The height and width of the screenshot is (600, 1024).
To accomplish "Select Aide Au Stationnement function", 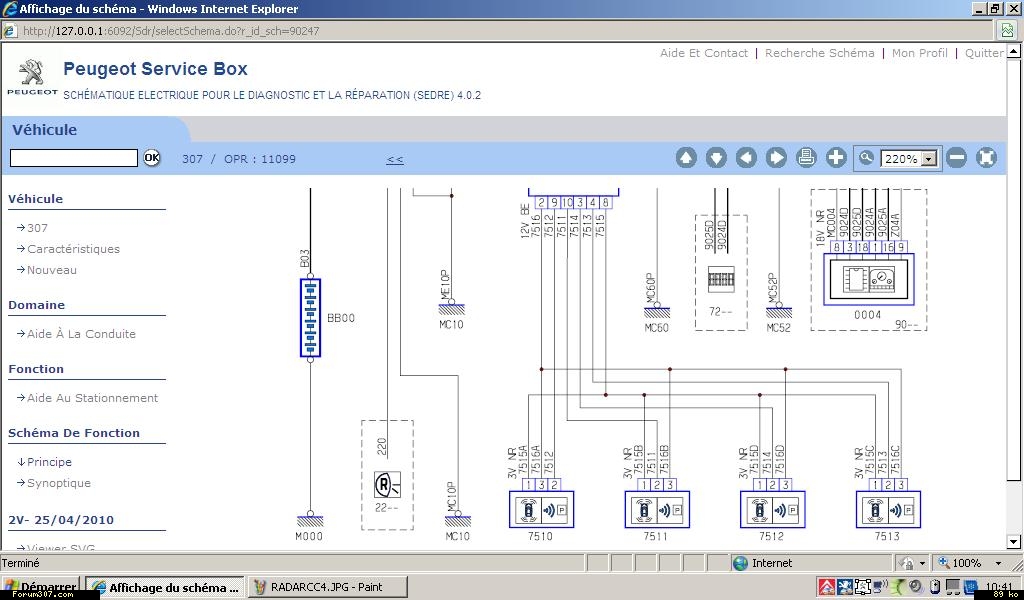I will pyautogui.click(x=92, y=398).
